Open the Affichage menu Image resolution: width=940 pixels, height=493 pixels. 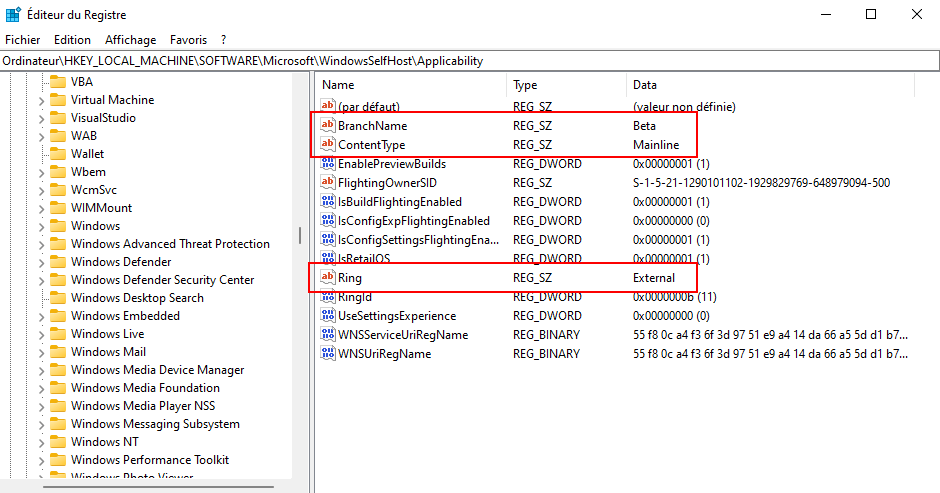click(131, 40)
